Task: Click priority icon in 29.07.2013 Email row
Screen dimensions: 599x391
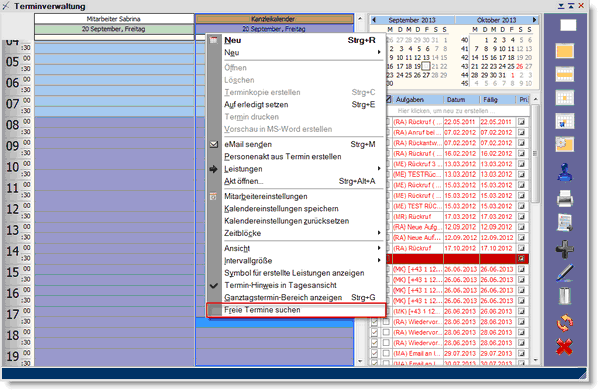Action: click(521, 354)
